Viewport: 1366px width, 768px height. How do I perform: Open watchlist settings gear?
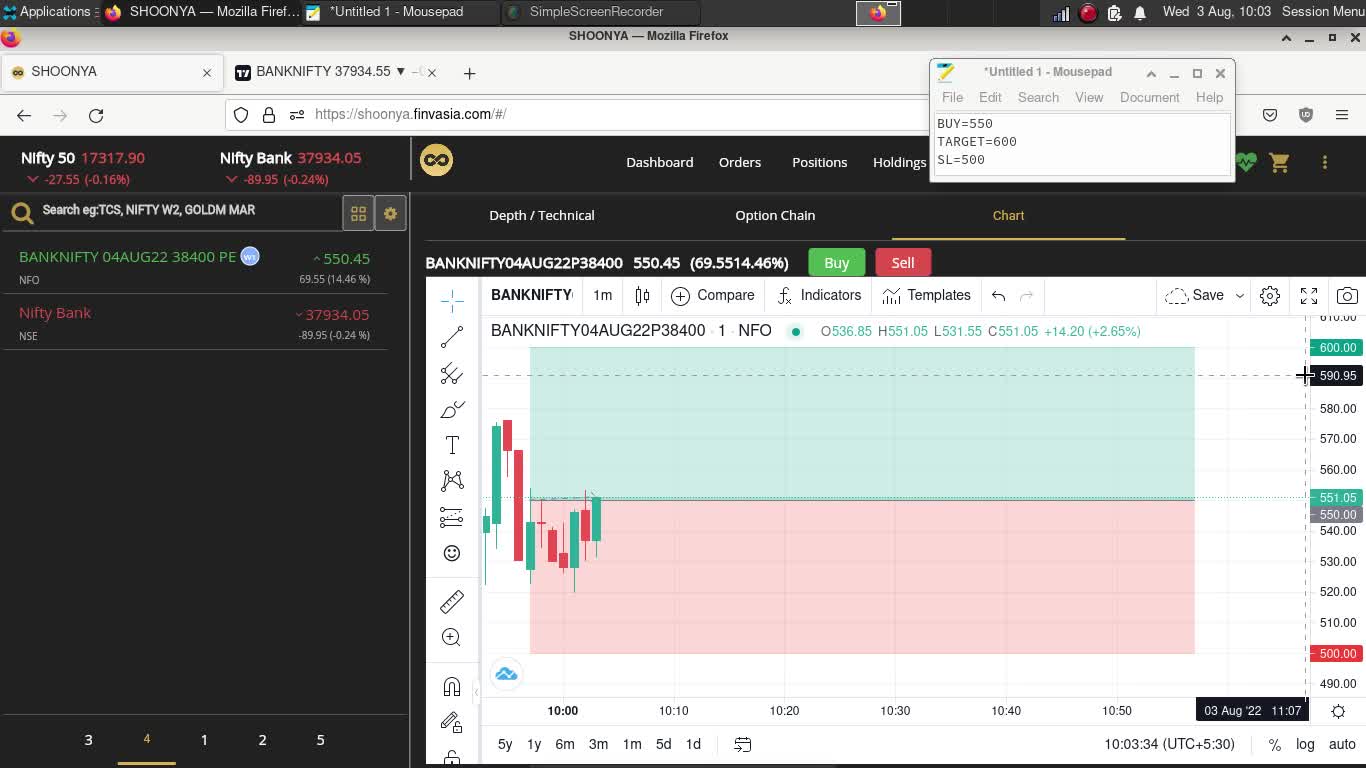[390, 213]
